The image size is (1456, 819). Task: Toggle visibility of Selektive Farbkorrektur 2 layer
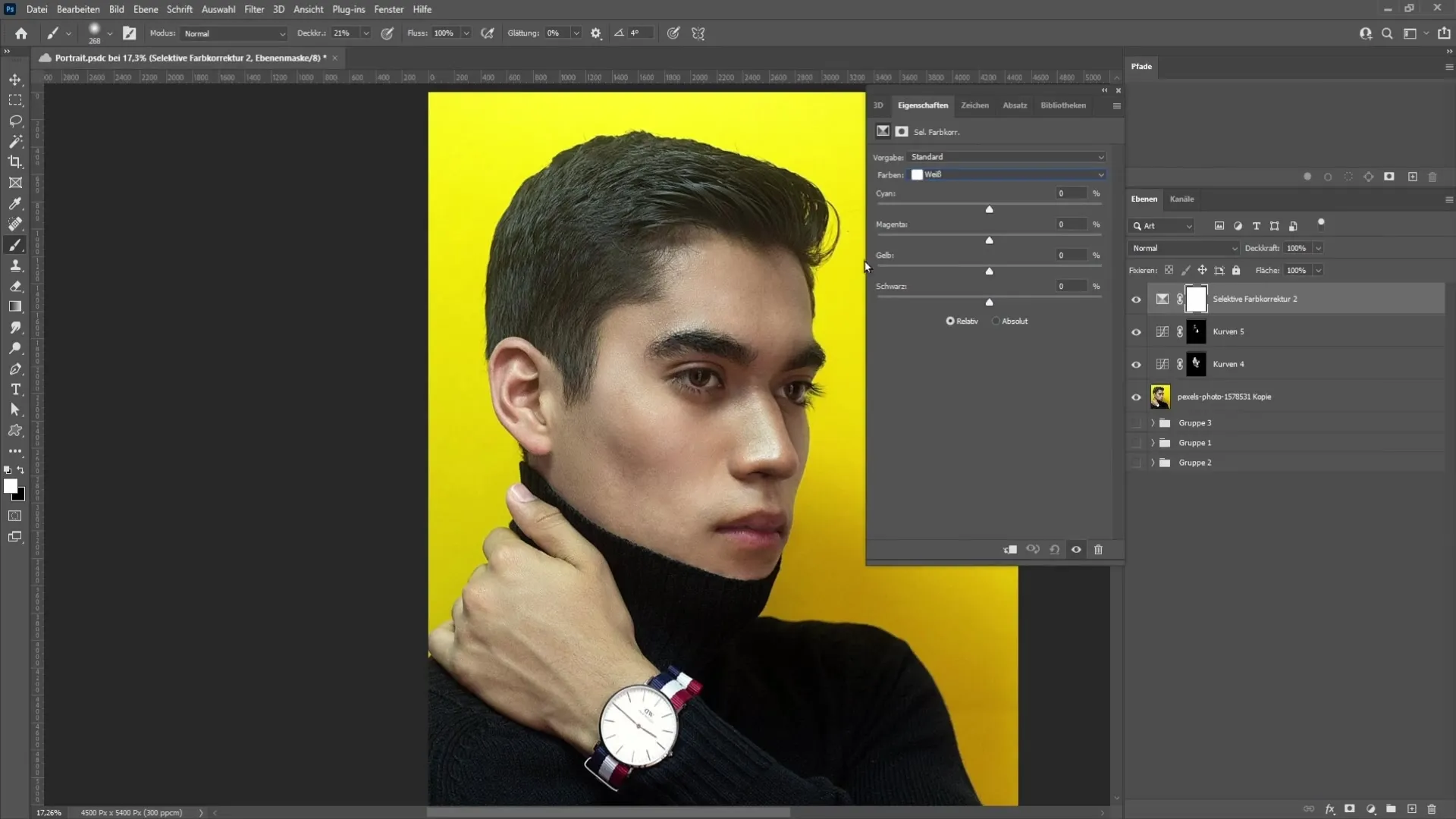click(1136, 299)
